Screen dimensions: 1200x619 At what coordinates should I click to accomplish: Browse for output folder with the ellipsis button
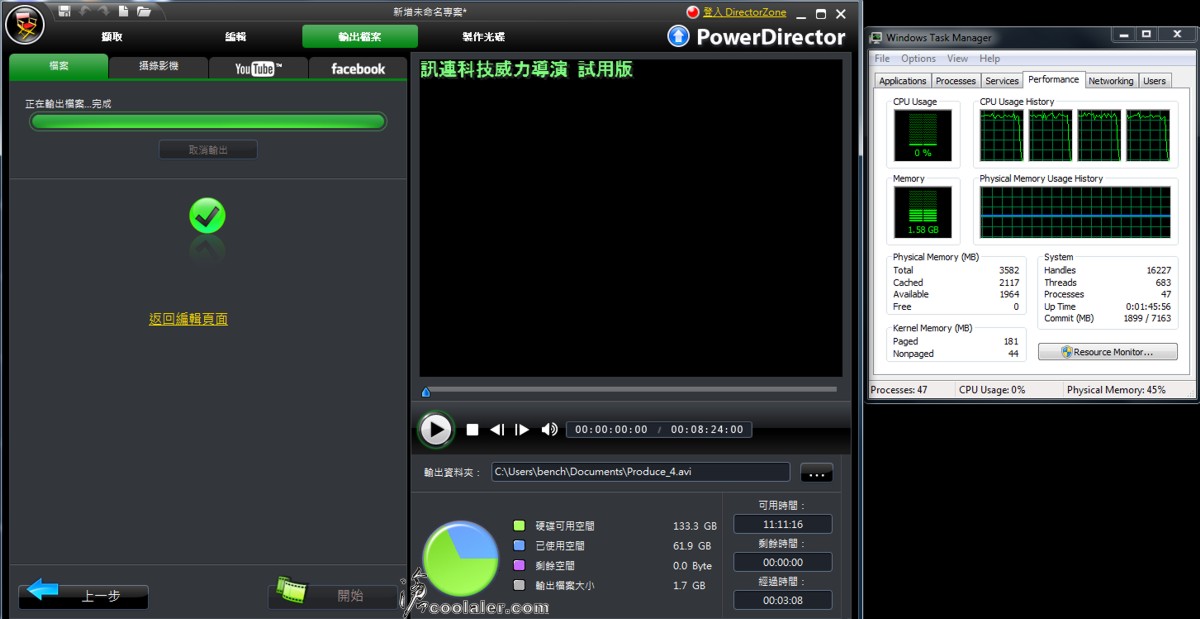tap(816, 472)
